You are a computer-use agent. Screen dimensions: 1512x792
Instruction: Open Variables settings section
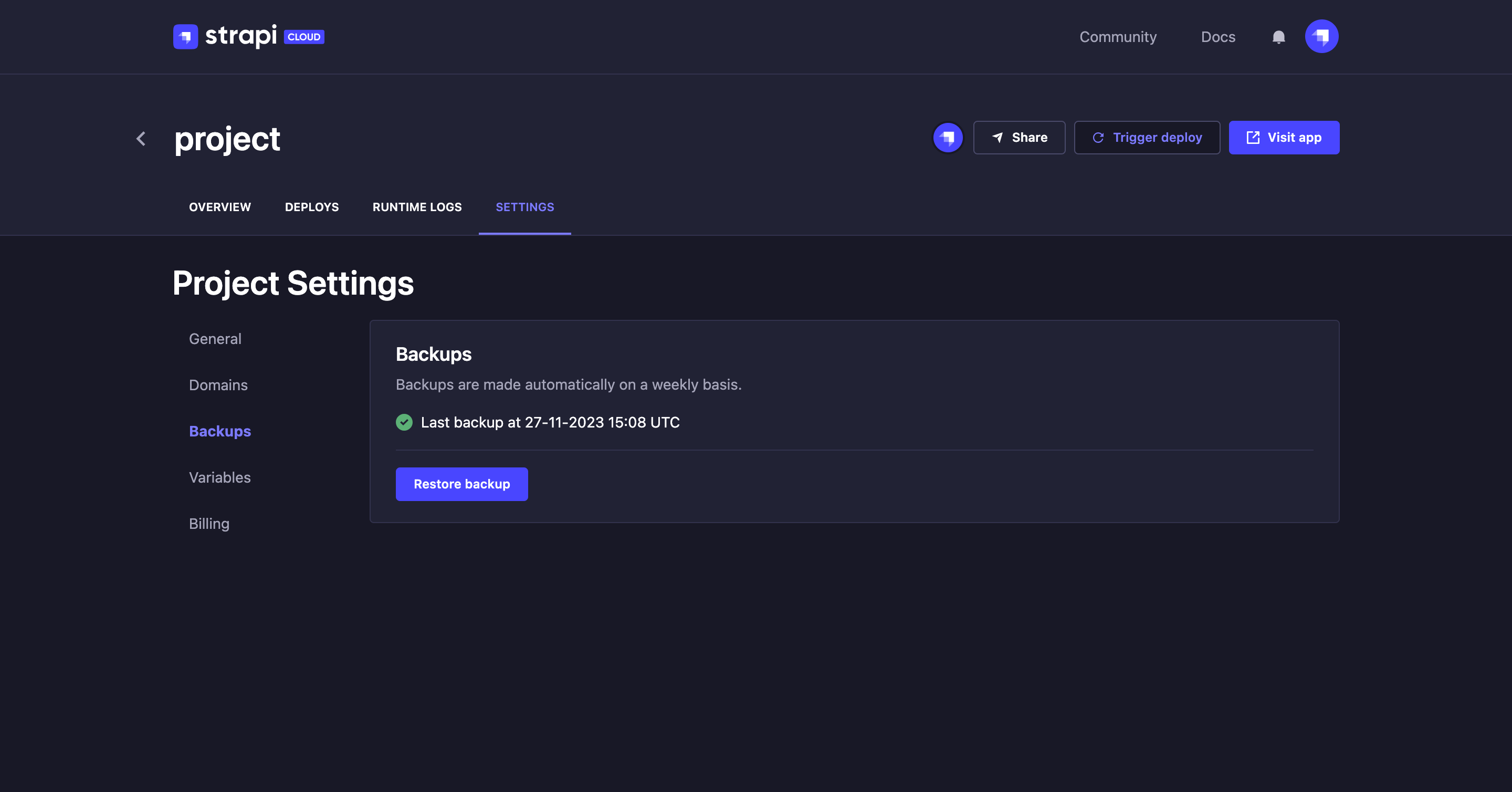(219, 477)
